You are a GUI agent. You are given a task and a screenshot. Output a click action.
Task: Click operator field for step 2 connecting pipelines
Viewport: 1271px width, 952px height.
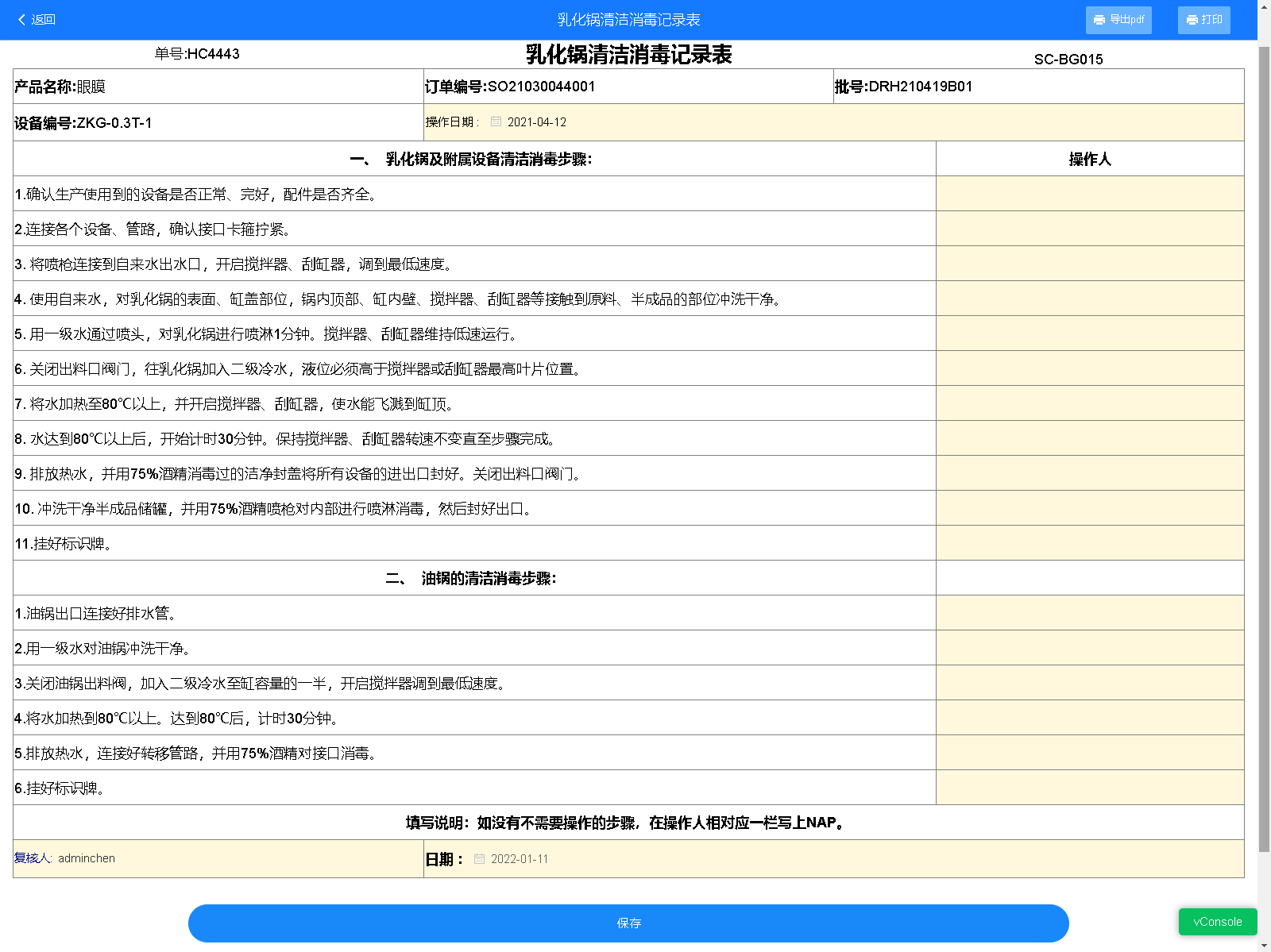pyautogui.click(x=1089, y=229)
